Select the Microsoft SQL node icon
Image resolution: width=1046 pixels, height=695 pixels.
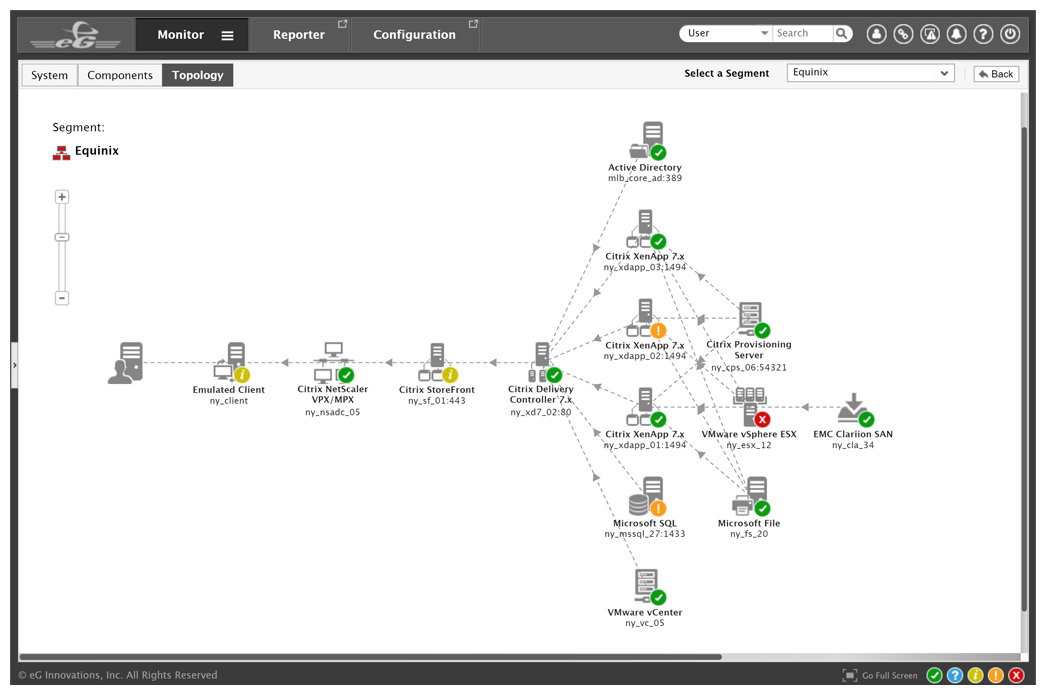[x=647, y=496]
